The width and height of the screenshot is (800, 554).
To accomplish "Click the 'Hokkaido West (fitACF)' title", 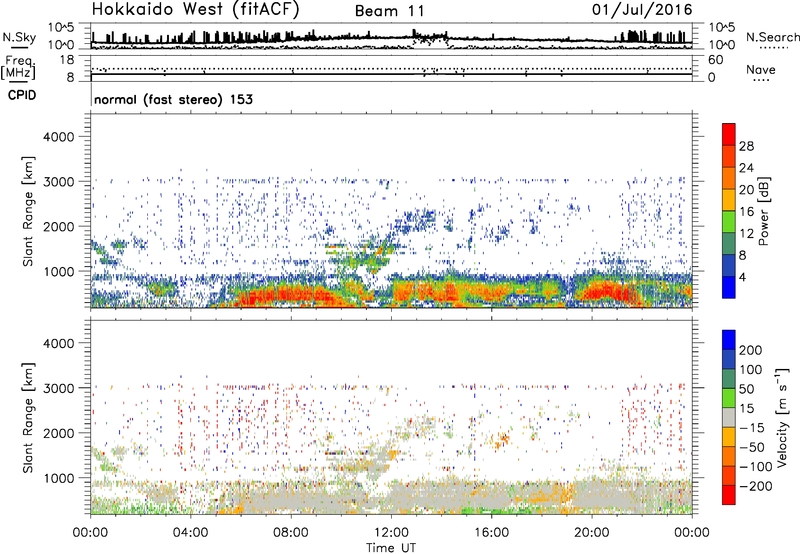I will tap(195, 10).
